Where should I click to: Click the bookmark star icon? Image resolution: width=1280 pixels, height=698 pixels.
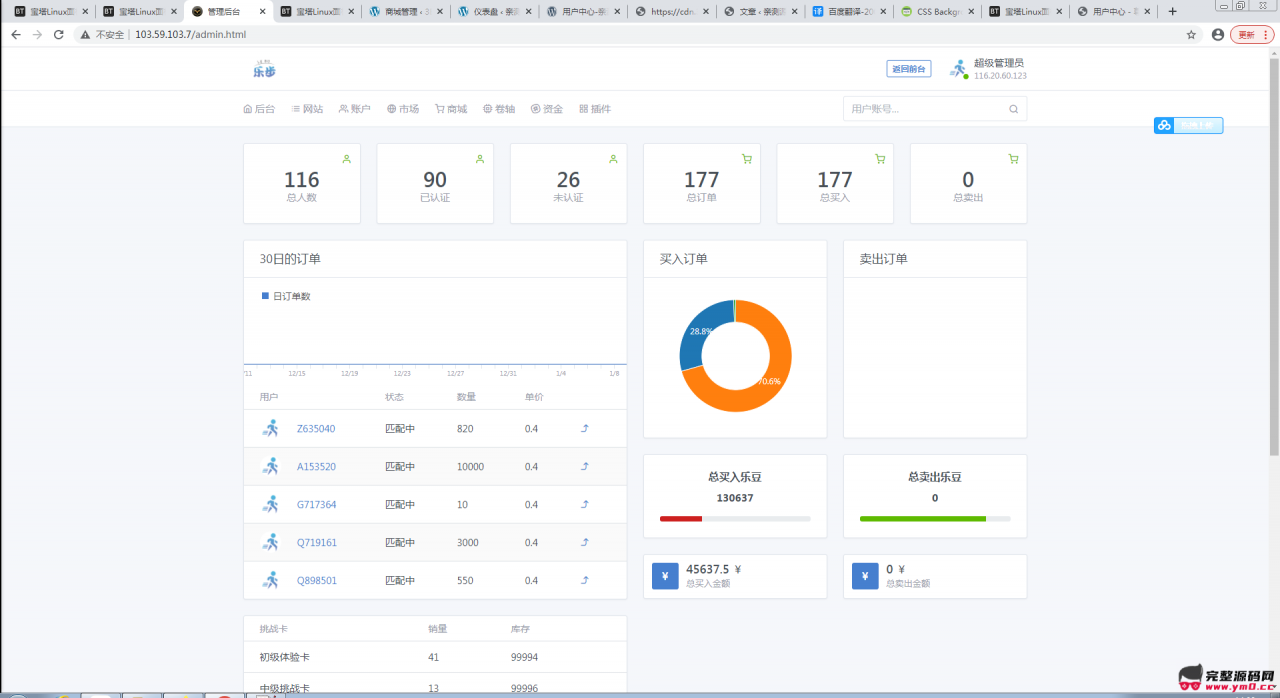1191,34
